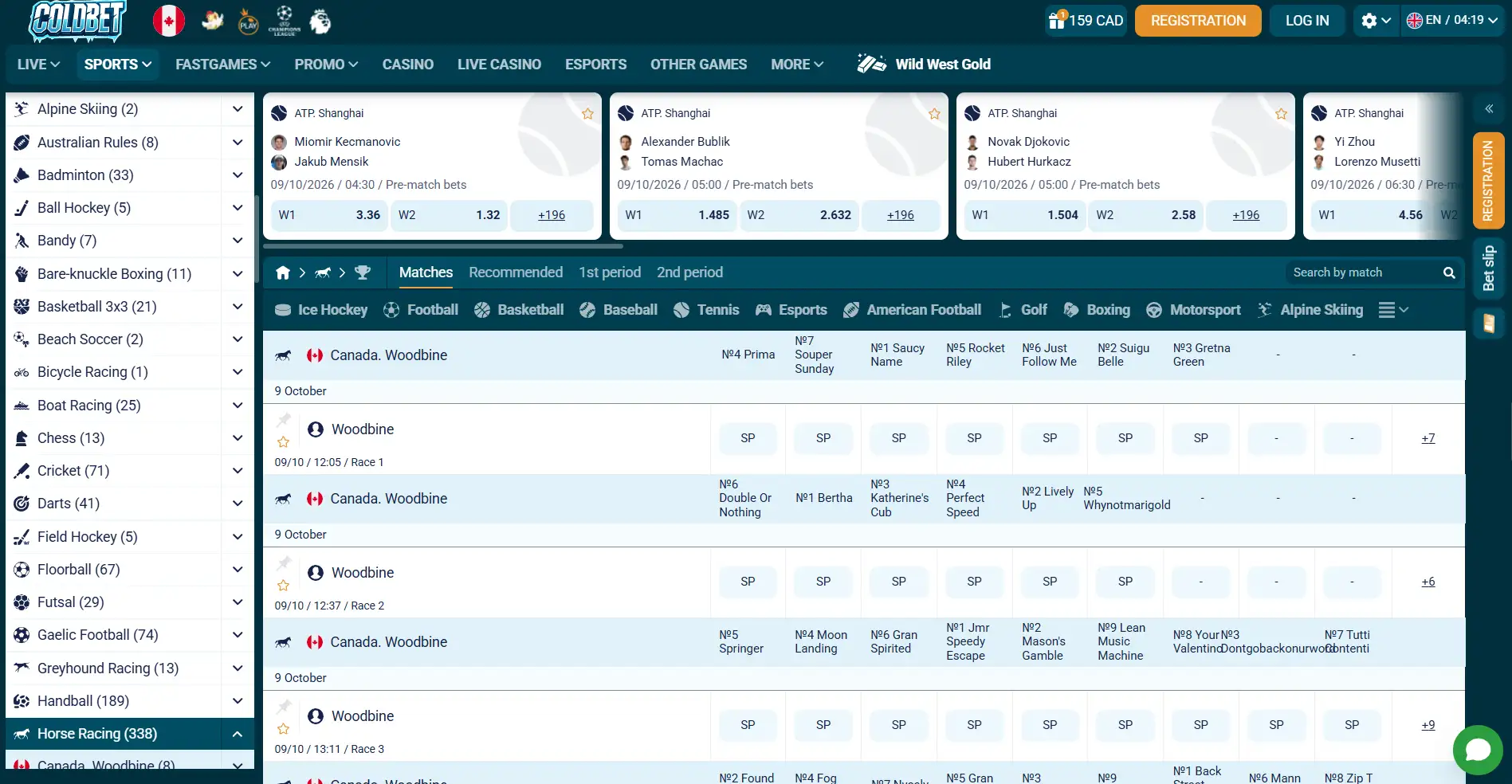Open +7 more markets for Race 1
The image size is (1512, 784).
click(x=1428, y=438)
